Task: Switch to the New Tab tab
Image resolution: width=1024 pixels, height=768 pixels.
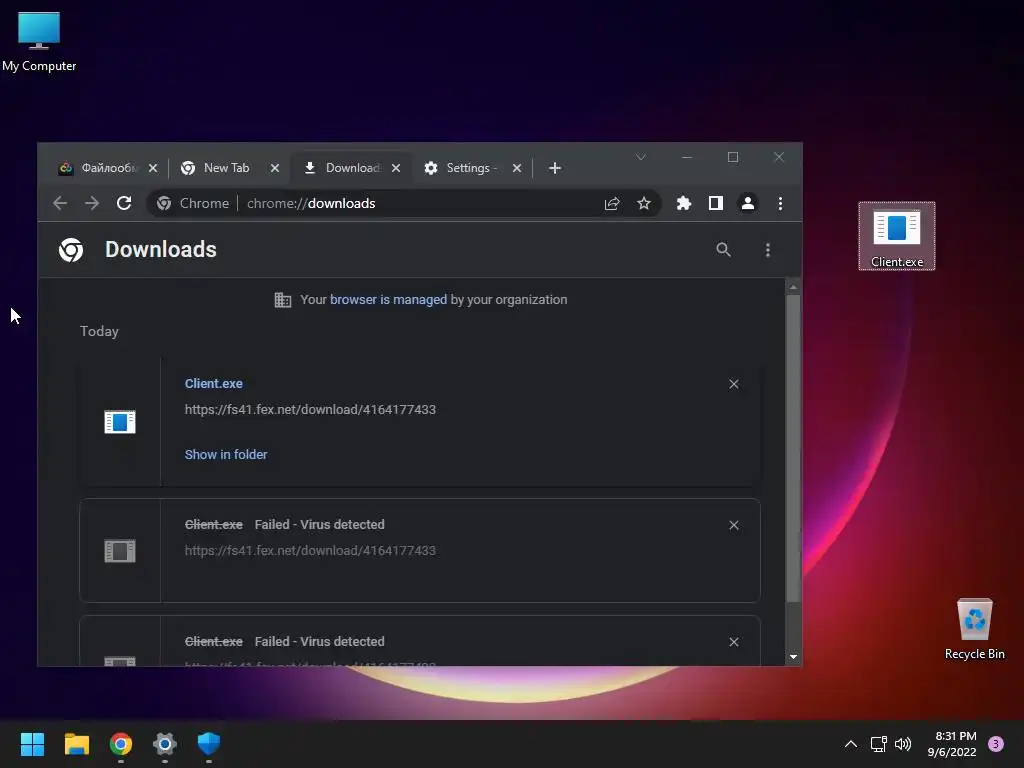Action: [x=227, y=168]
